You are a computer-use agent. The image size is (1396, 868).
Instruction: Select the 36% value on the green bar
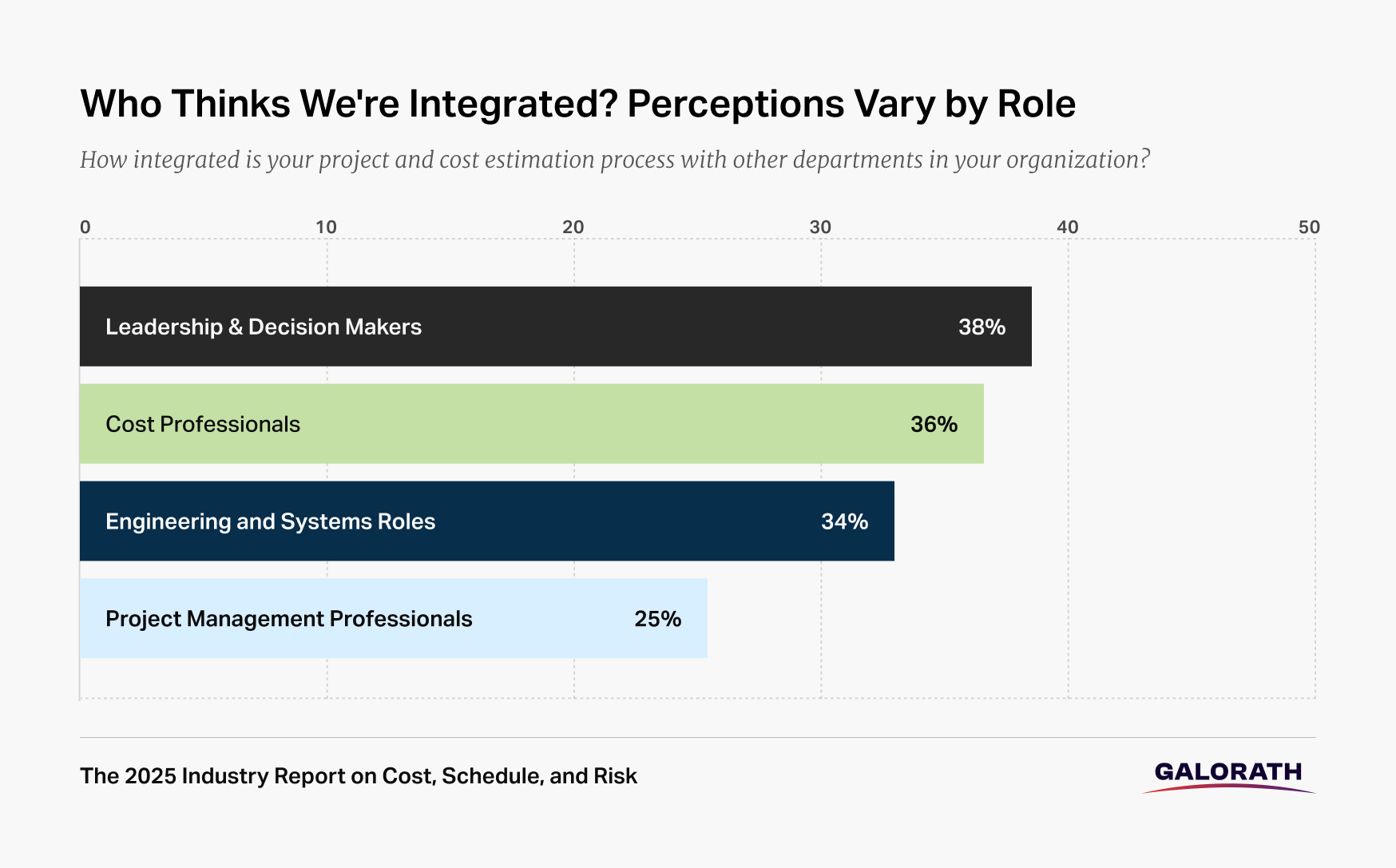[934, 424]
